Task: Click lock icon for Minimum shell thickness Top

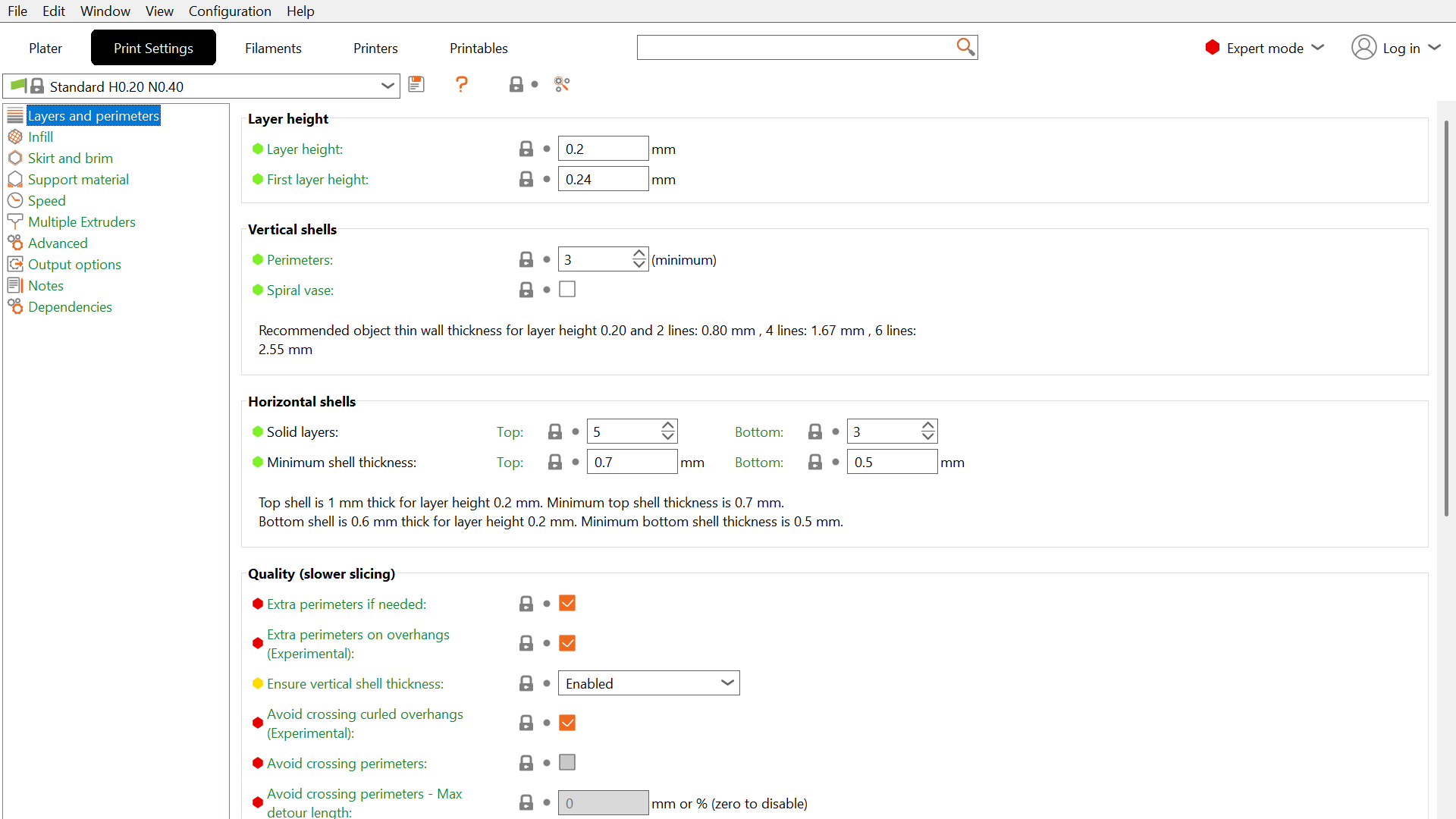Action: pyautogui.click(x=555, y=462)
